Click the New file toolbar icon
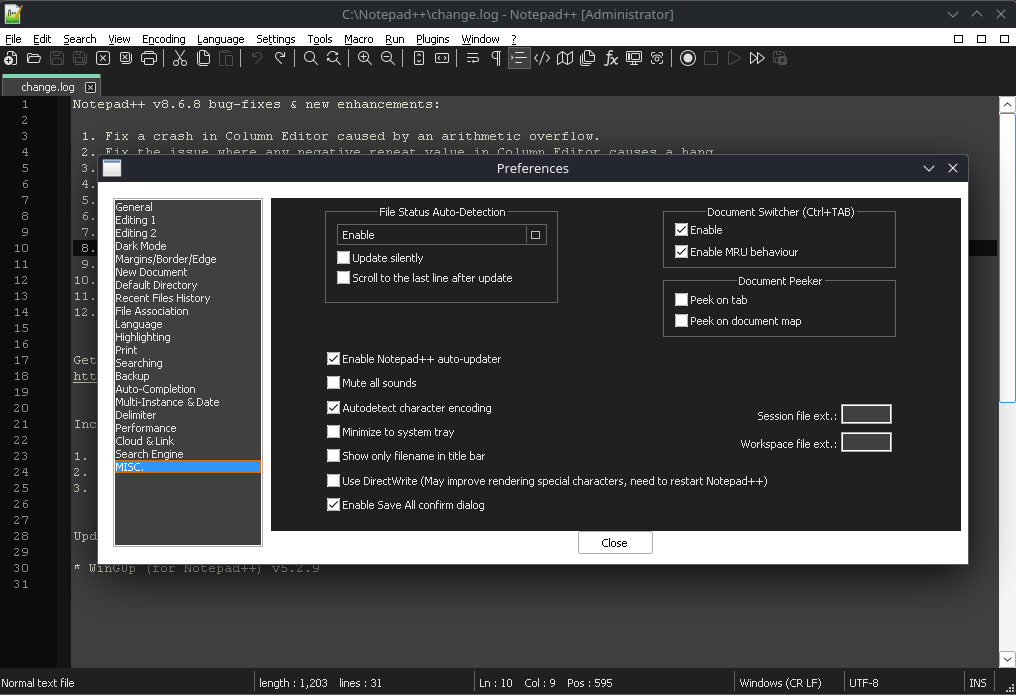Screen dimensions: 1016x695 click(x=10, y=58)
